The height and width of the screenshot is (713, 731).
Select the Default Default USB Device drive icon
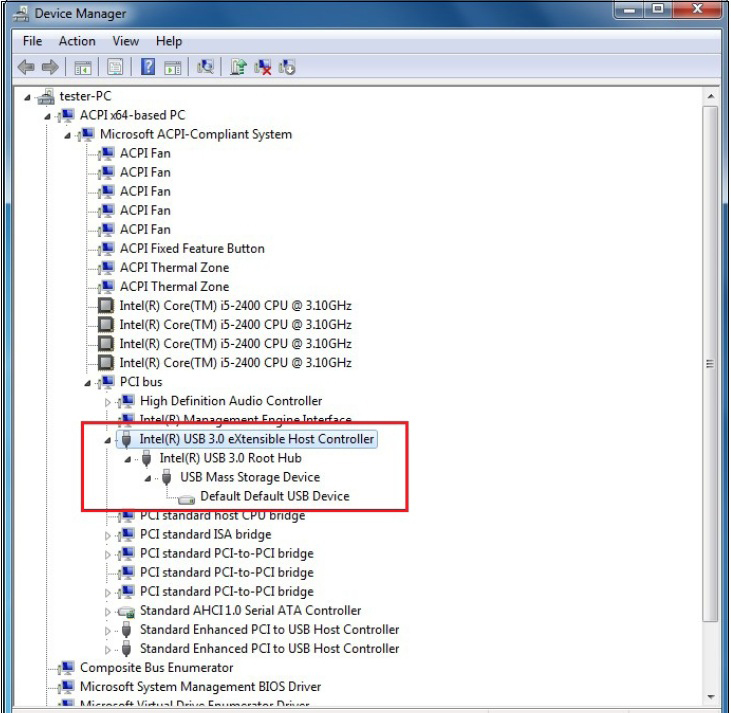pyautogui.click(x=186, y=499)
